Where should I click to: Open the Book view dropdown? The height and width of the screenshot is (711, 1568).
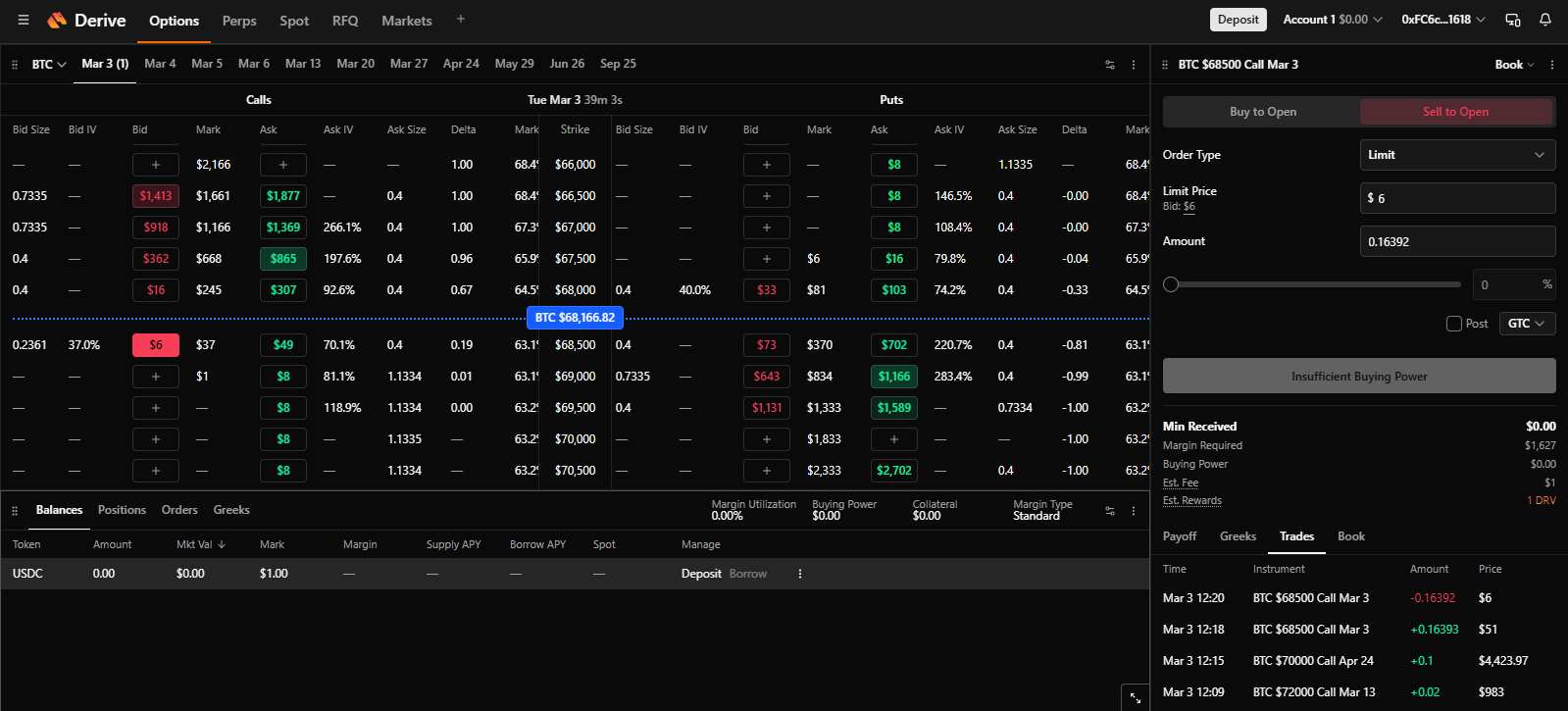[x=1514, y=65]
